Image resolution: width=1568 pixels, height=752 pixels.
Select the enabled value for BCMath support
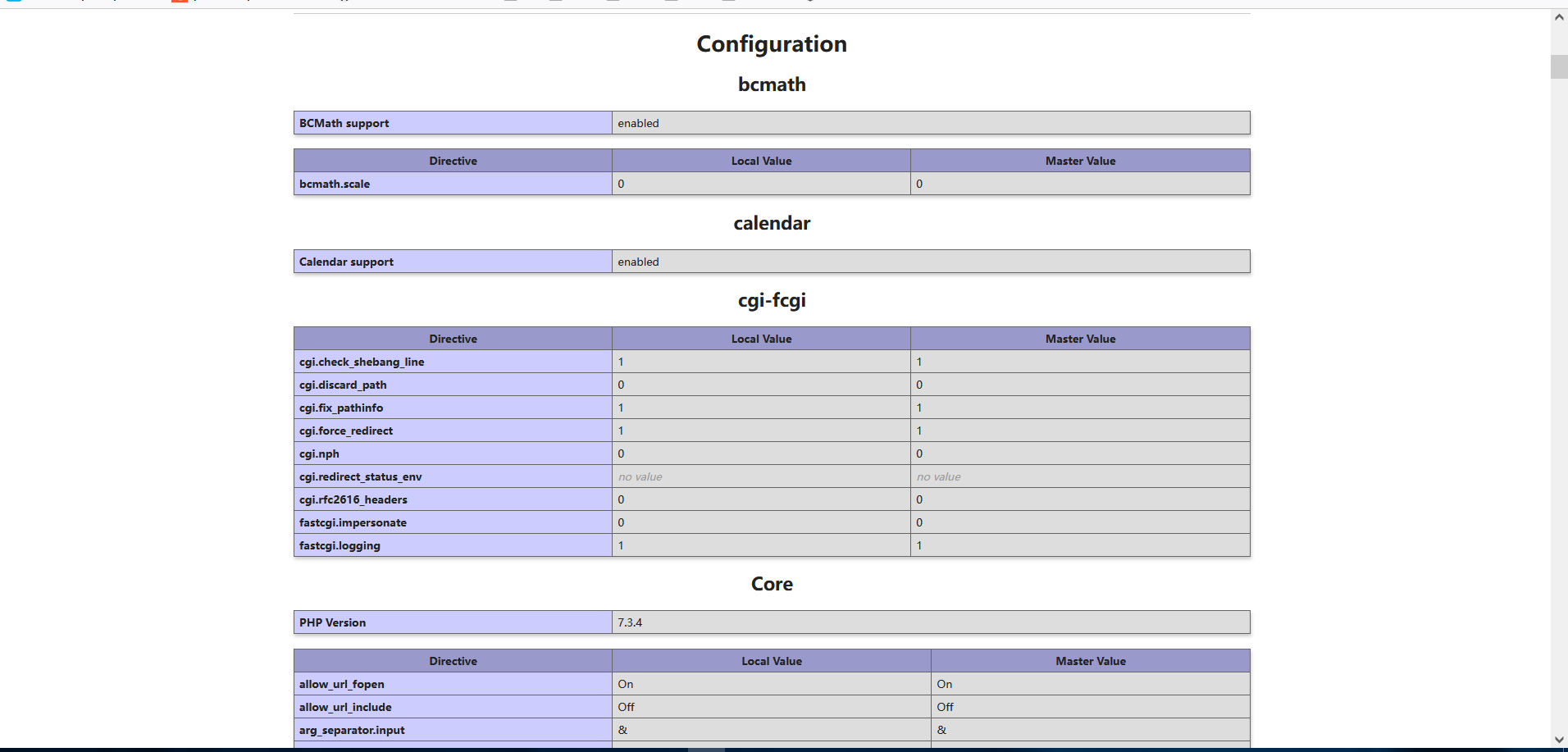click(638, 123)
